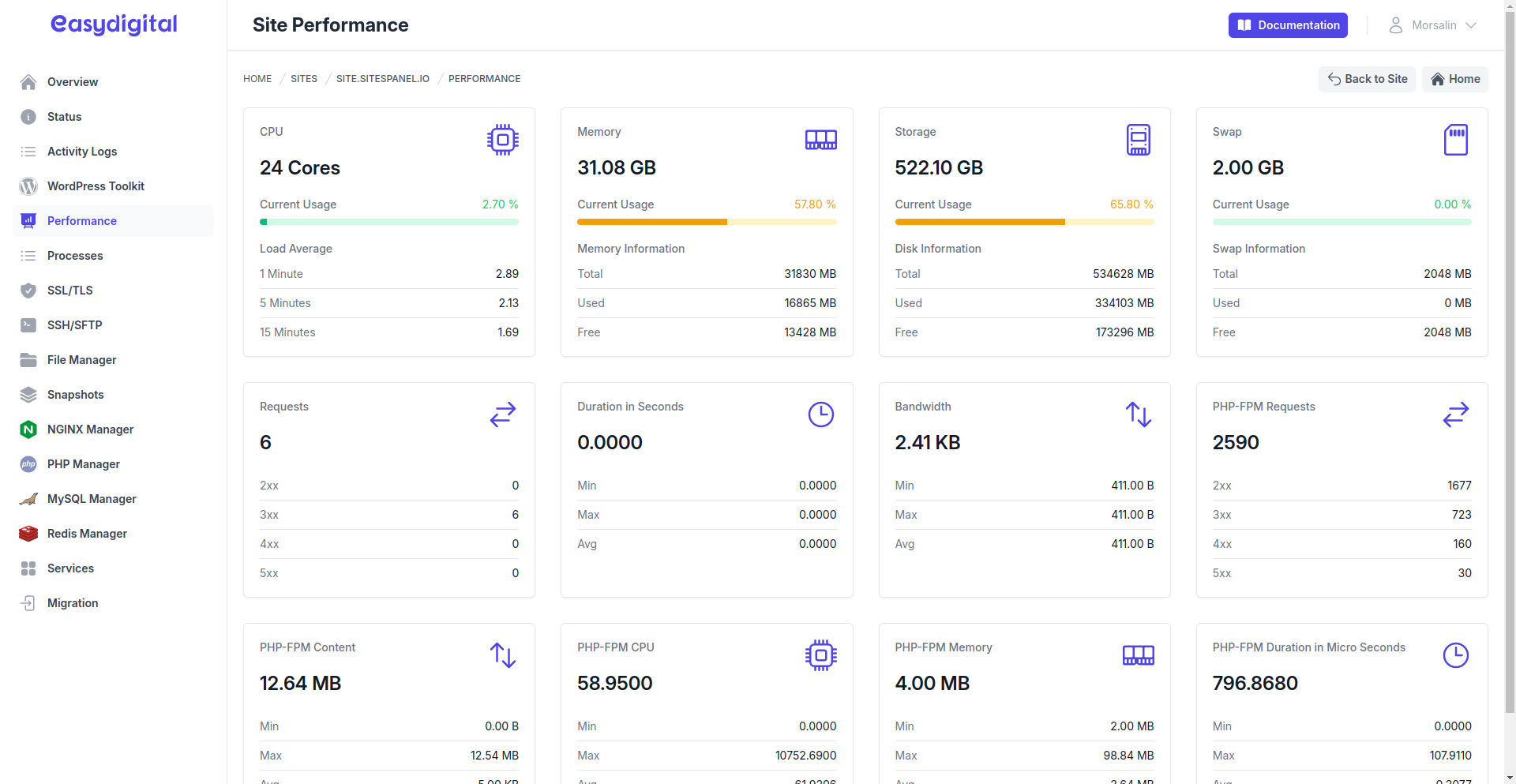Click the drive icon on the Storage card

click(1138, 140)
